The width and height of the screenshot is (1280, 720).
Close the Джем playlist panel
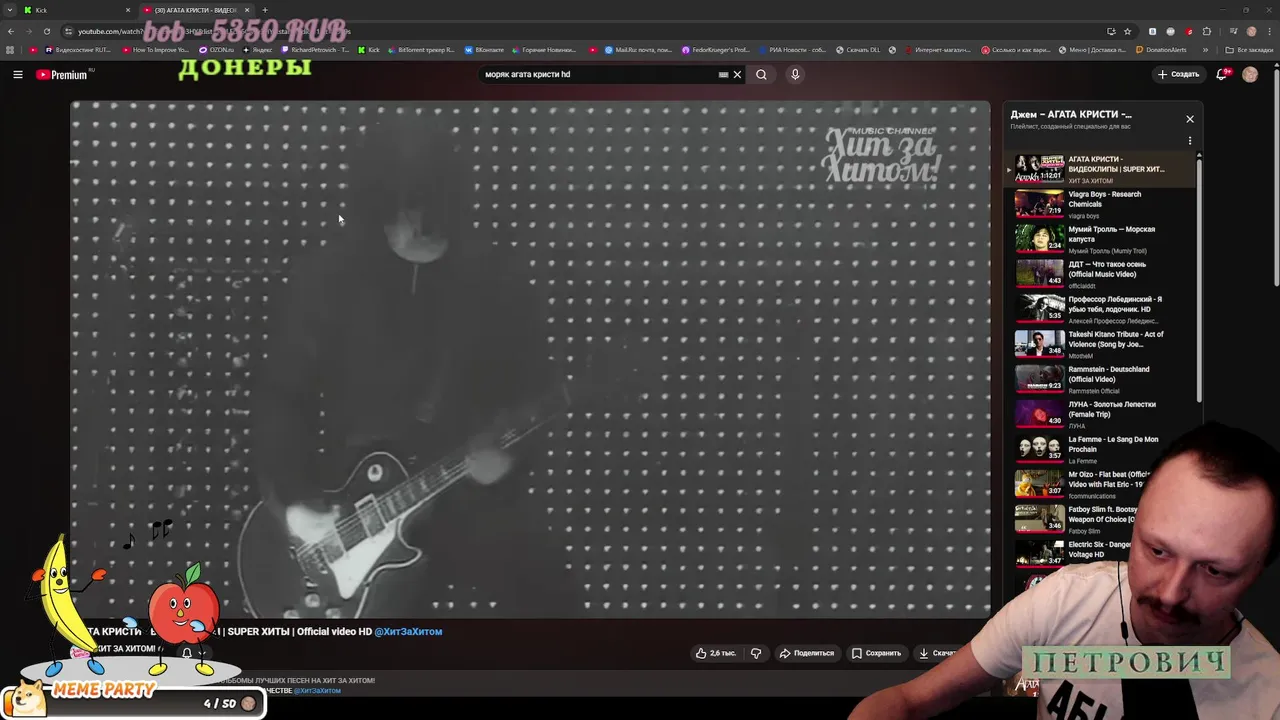click(1190, 119)
